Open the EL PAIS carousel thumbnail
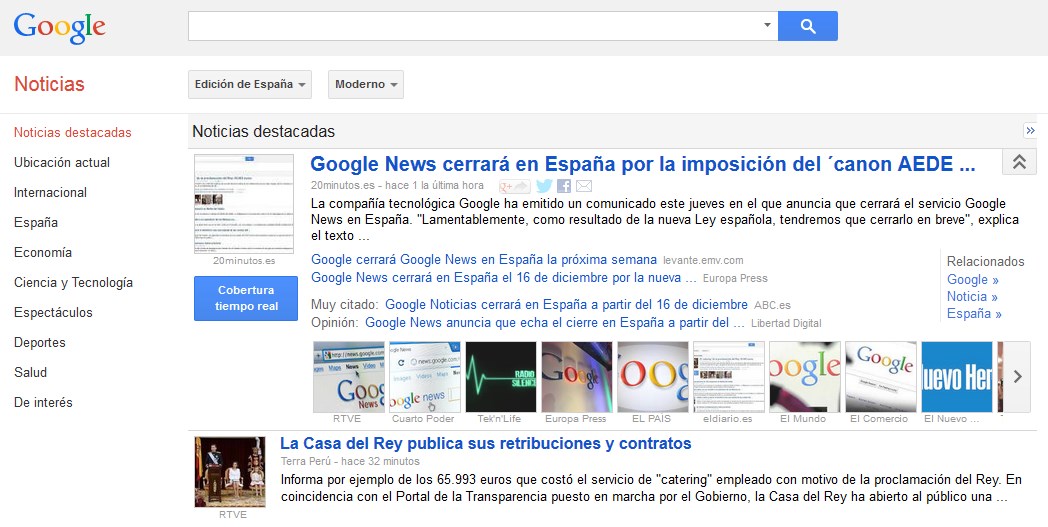The height and width of the screenshot is (527, 1048). coord(653,377)
